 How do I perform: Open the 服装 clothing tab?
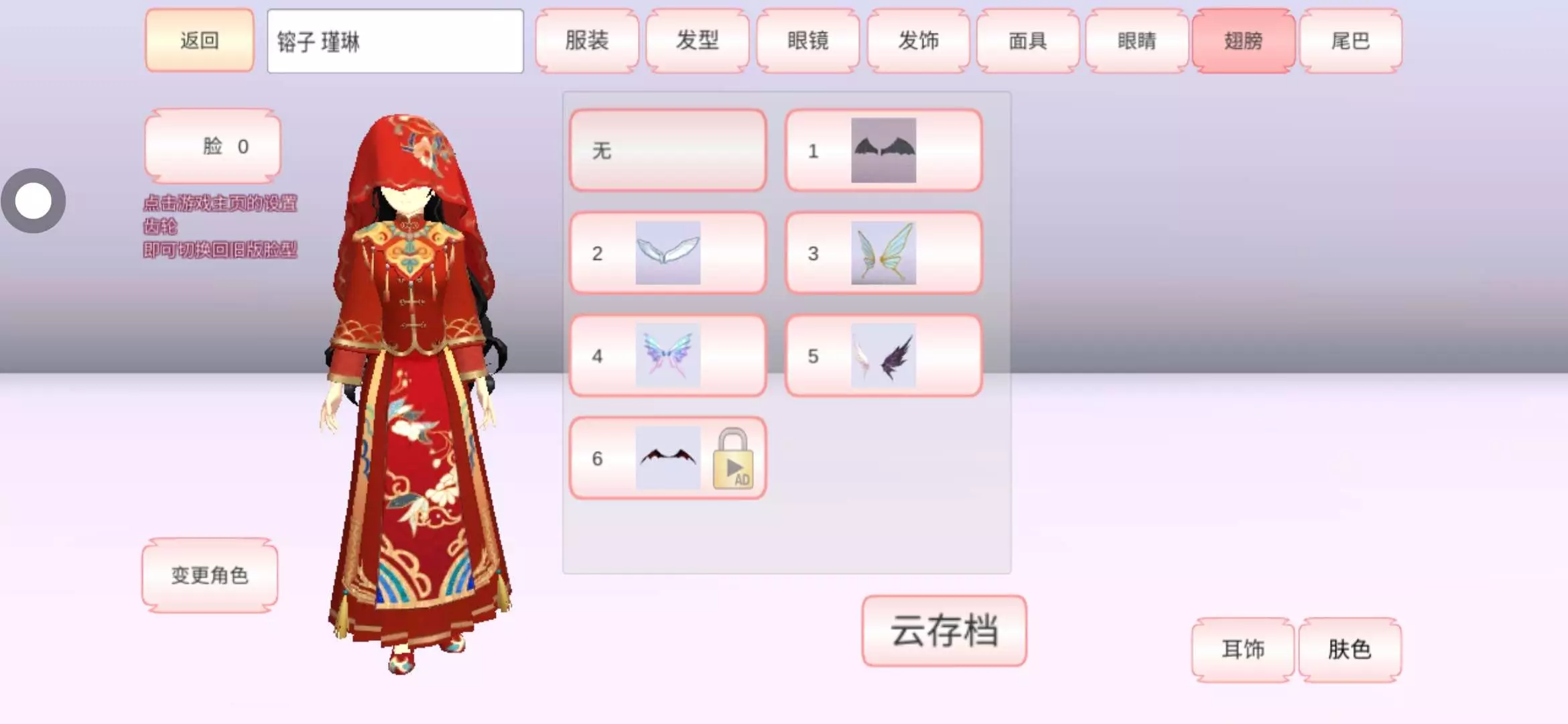[x=586, y=40]
